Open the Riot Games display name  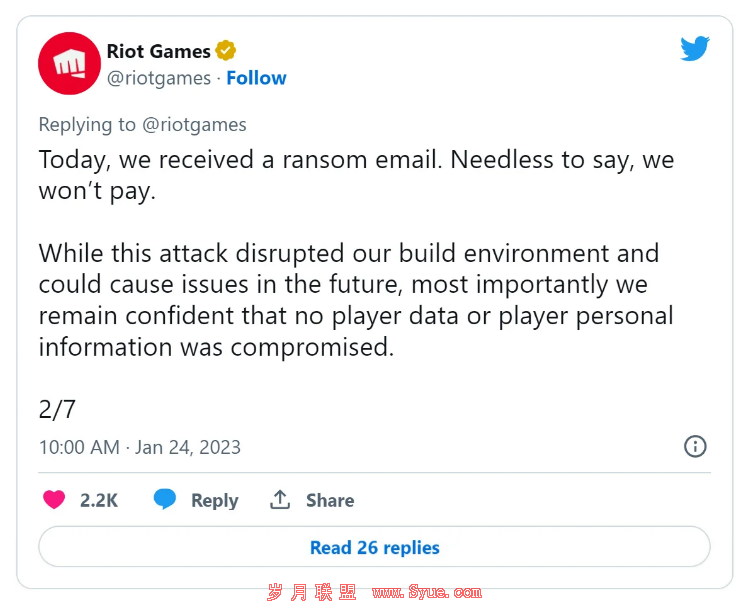(x=159, y=51)
